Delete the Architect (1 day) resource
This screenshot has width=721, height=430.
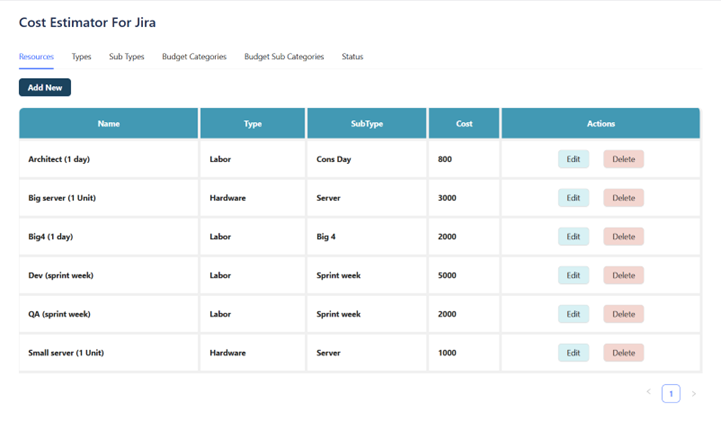pos(623,159)
